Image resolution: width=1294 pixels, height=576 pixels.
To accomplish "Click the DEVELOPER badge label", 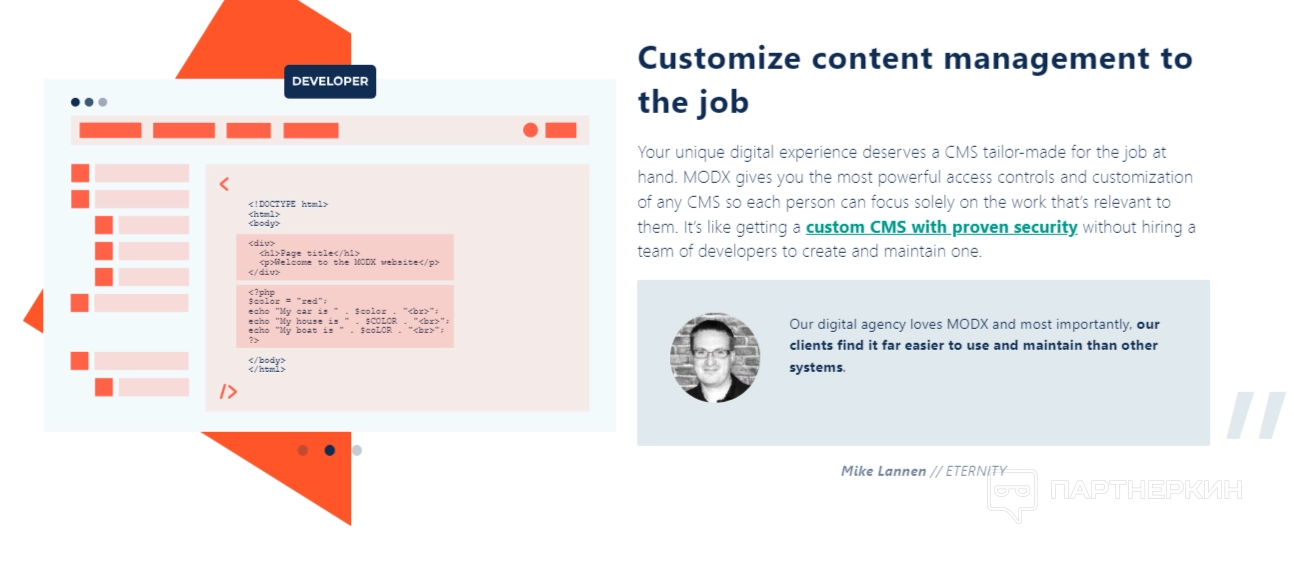I will (x=330, y=82).
